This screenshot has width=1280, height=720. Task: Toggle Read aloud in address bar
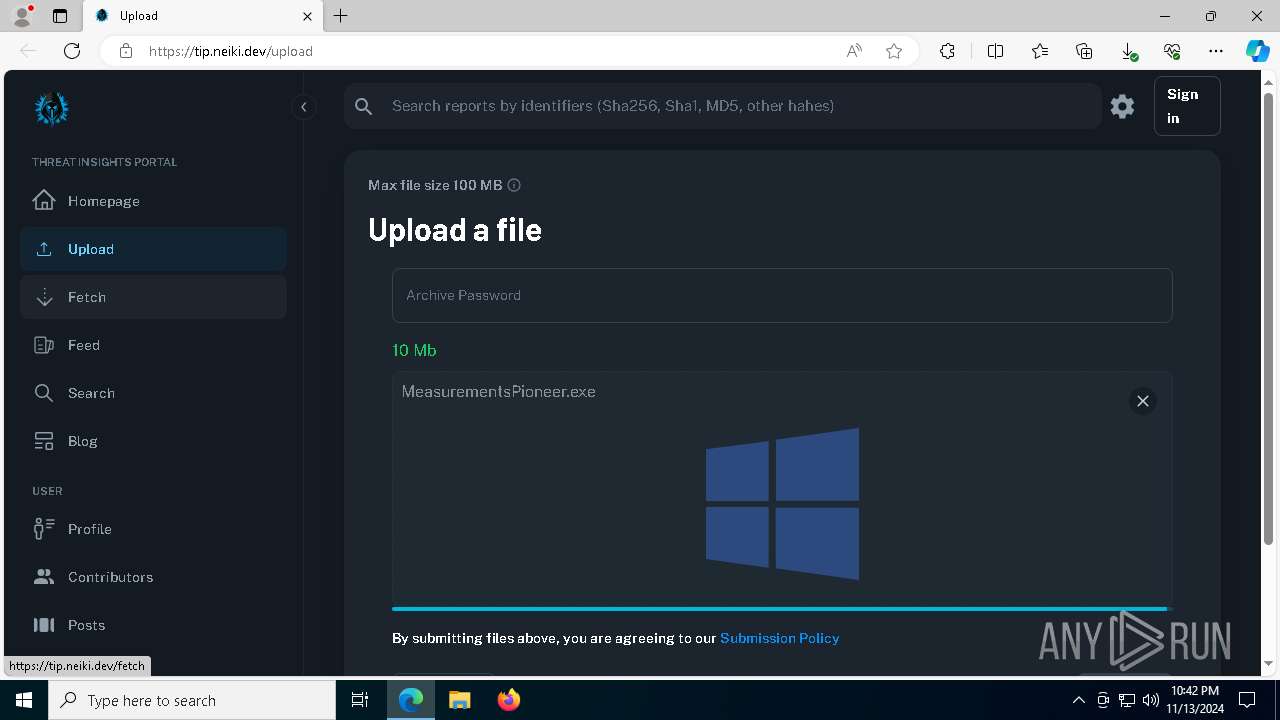point(854,51)
